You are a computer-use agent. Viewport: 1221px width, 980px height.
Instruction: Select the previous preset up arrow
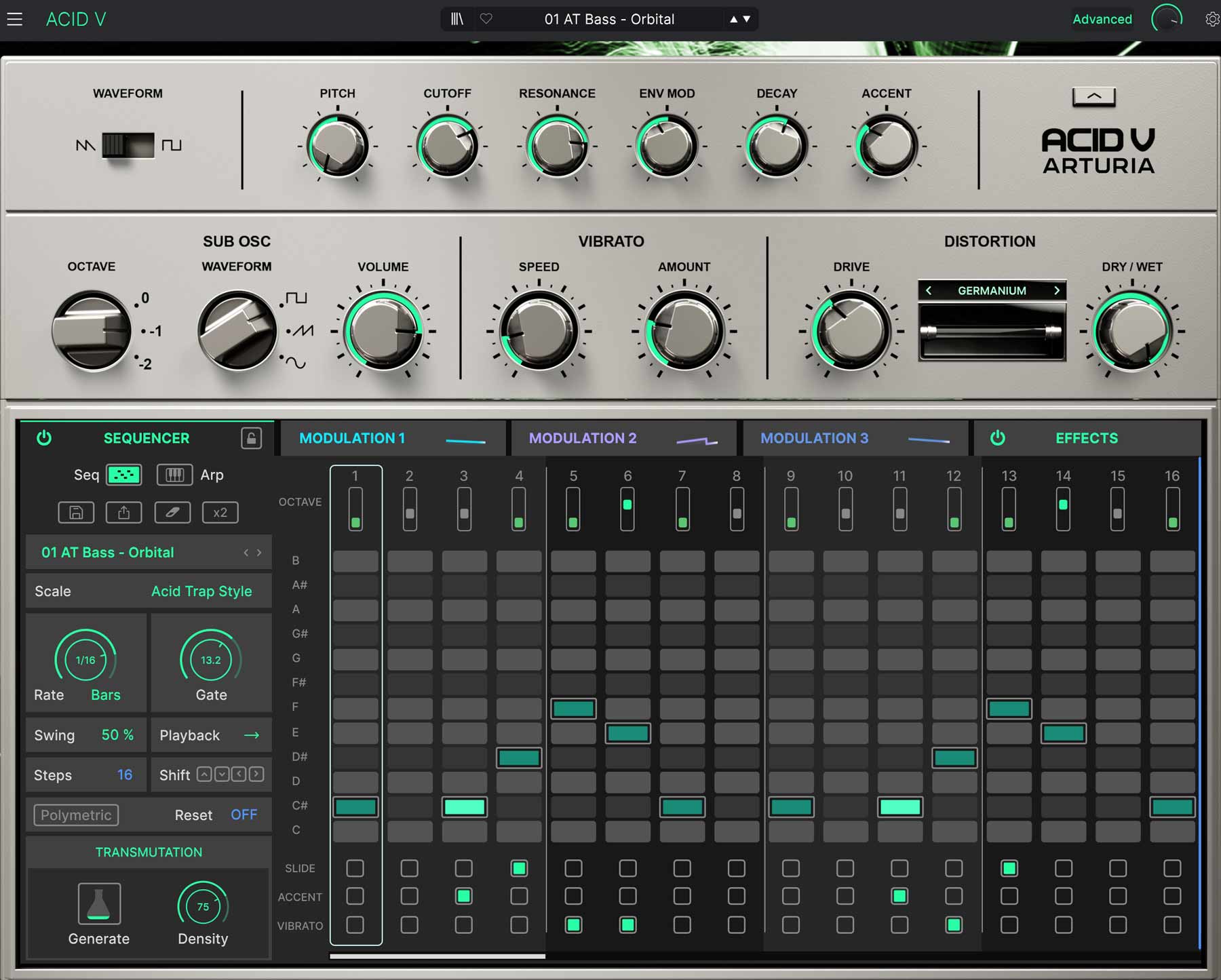point(733,19)
